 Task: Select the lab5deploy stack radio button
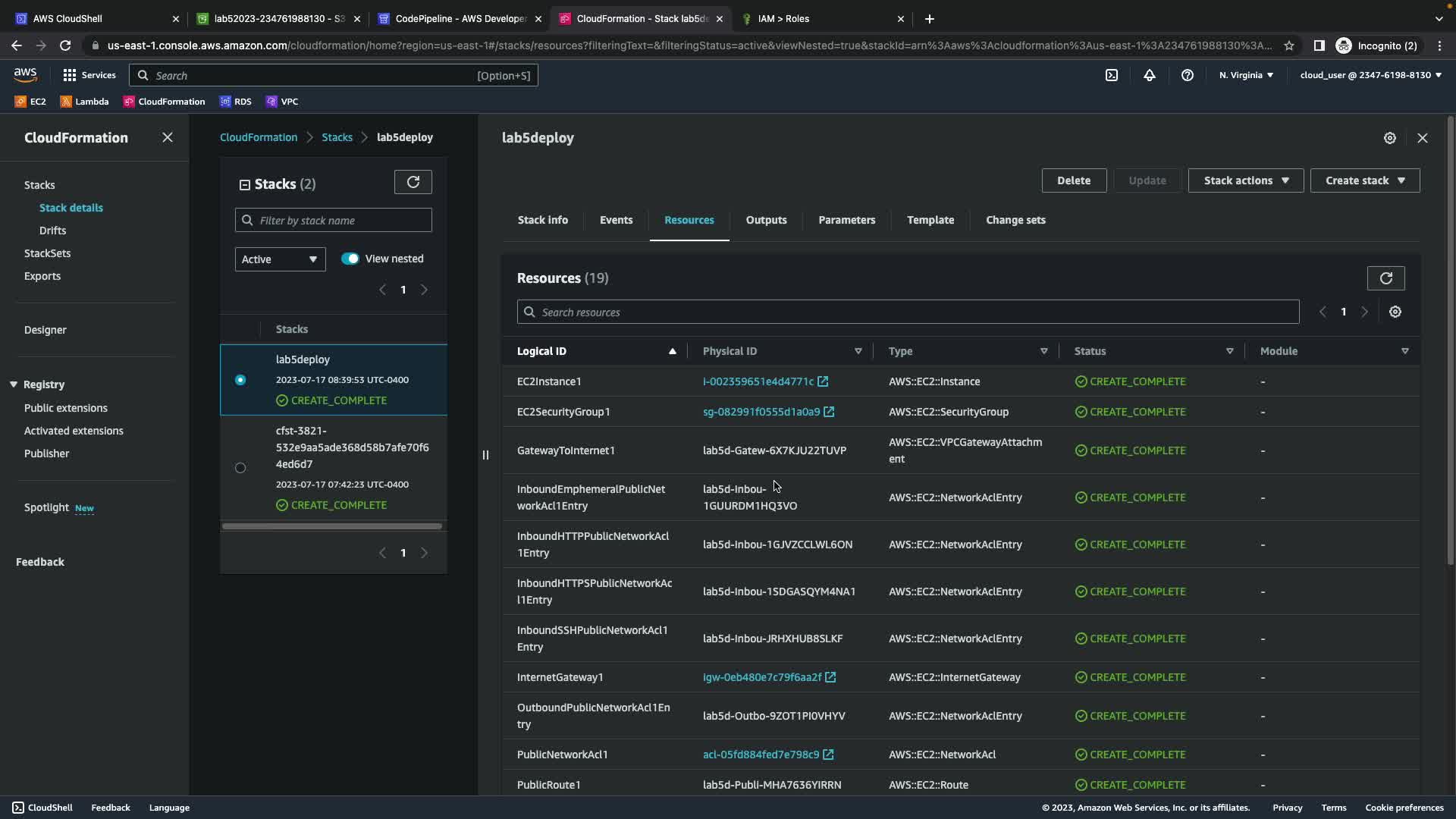(x=240, y=380)
